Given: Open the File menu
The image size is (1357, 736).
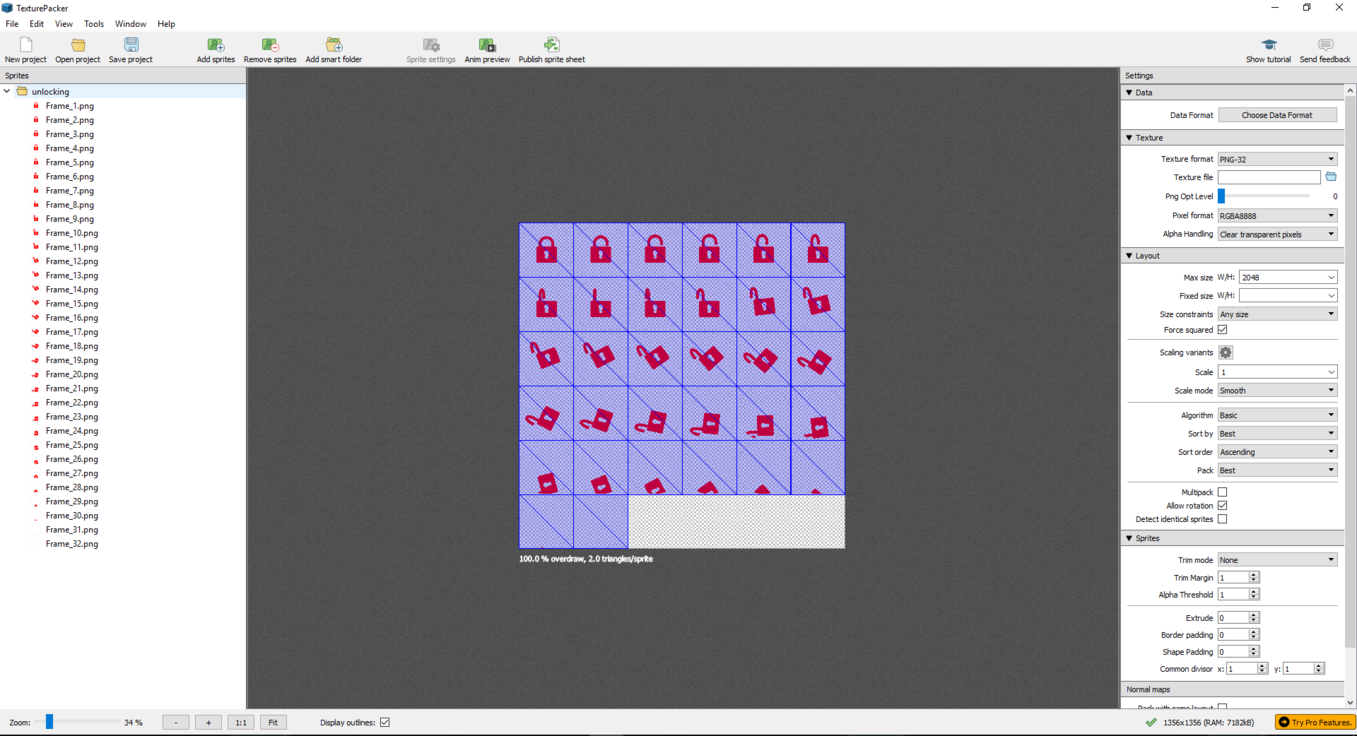Looking at the screenshot, I should [x=12, y=24].
